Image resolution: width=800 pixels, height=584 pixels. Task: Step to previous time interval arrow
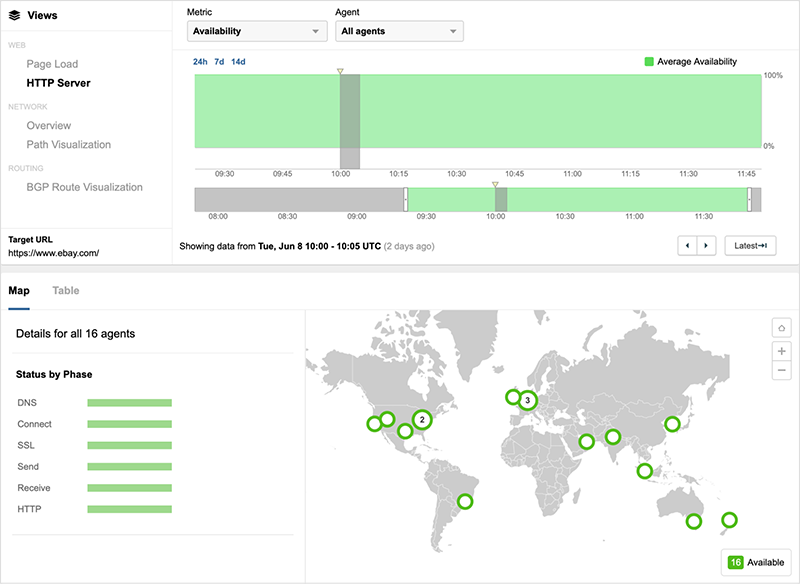tap(688, 245)
